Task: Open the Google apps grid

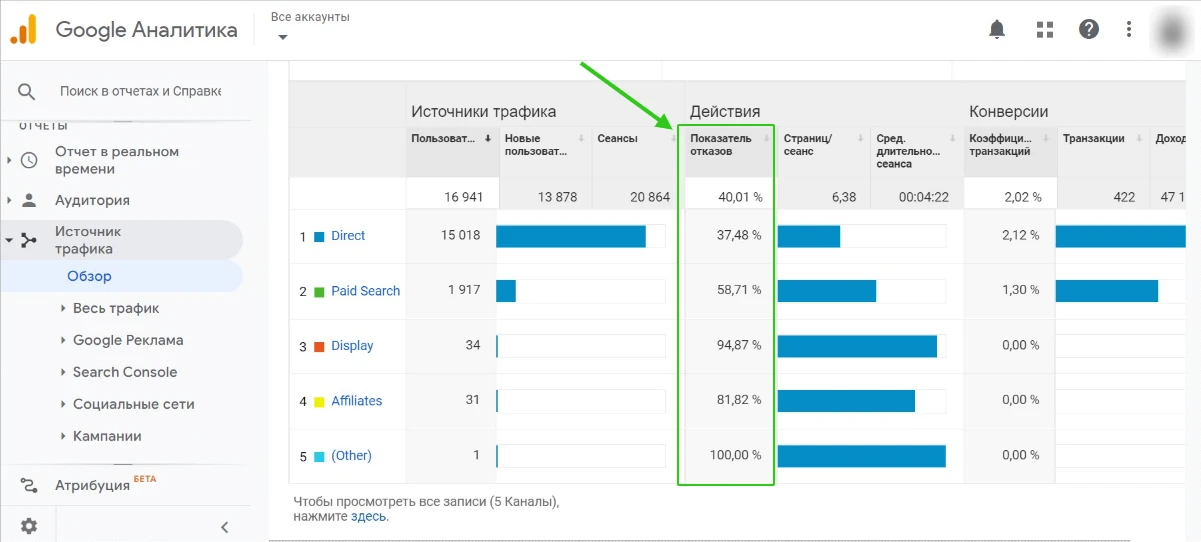Action: tap(1045, 30)
